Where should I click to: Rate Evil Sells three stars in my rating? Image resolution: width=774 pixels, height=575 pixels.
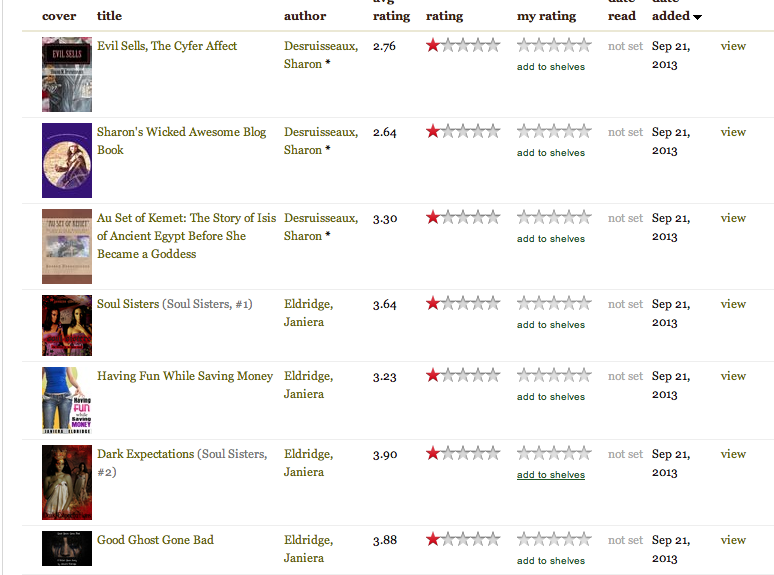(554, 45)
